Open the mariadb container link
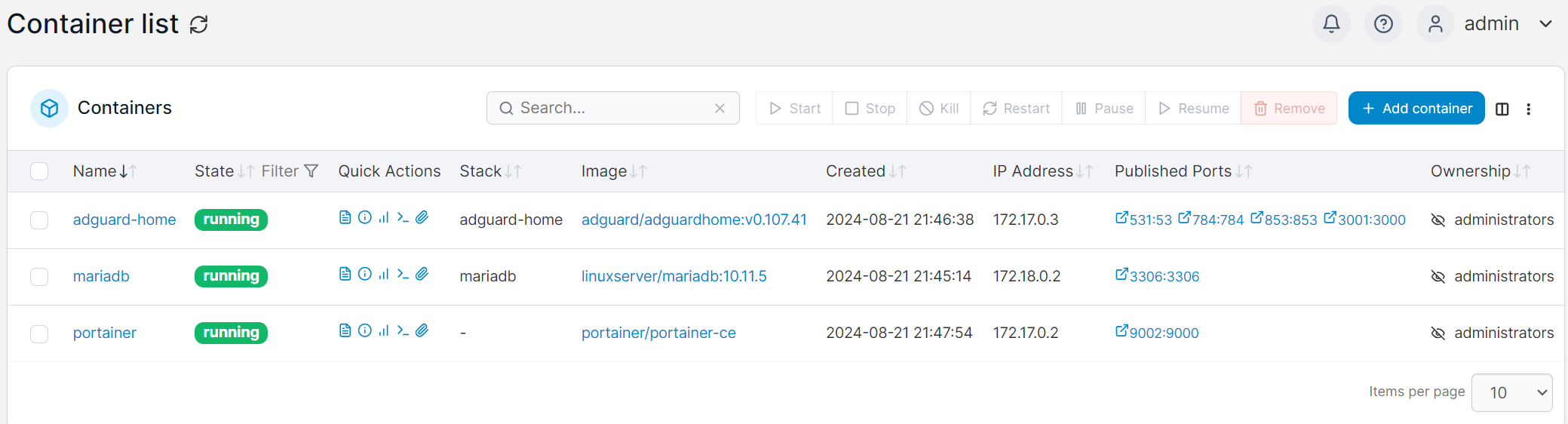 (x=101, y=276)
